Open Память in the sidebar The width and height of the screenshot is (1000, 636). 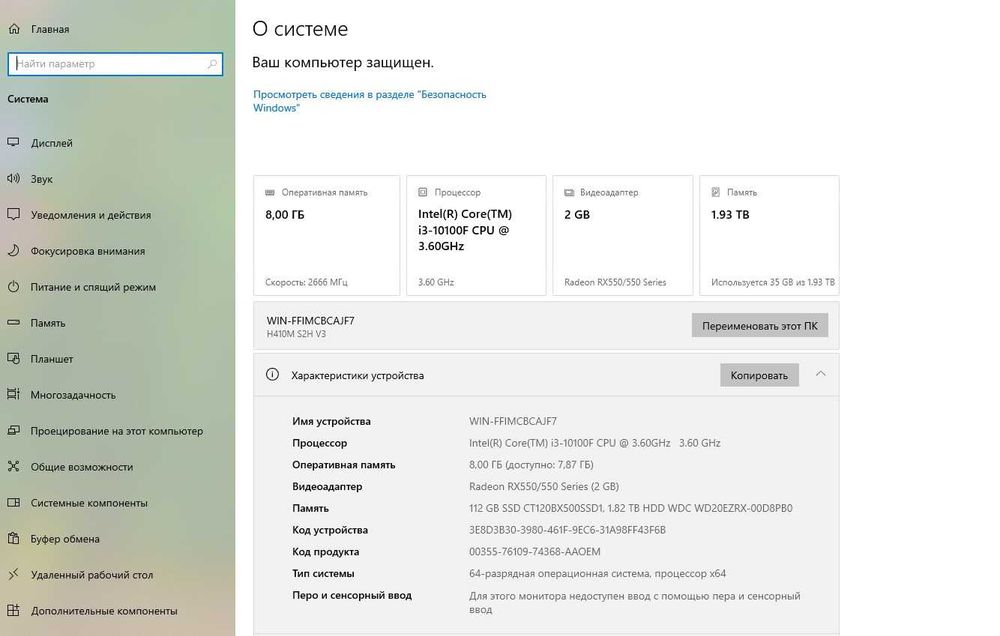pyautogui.click(x=48, y=323)
